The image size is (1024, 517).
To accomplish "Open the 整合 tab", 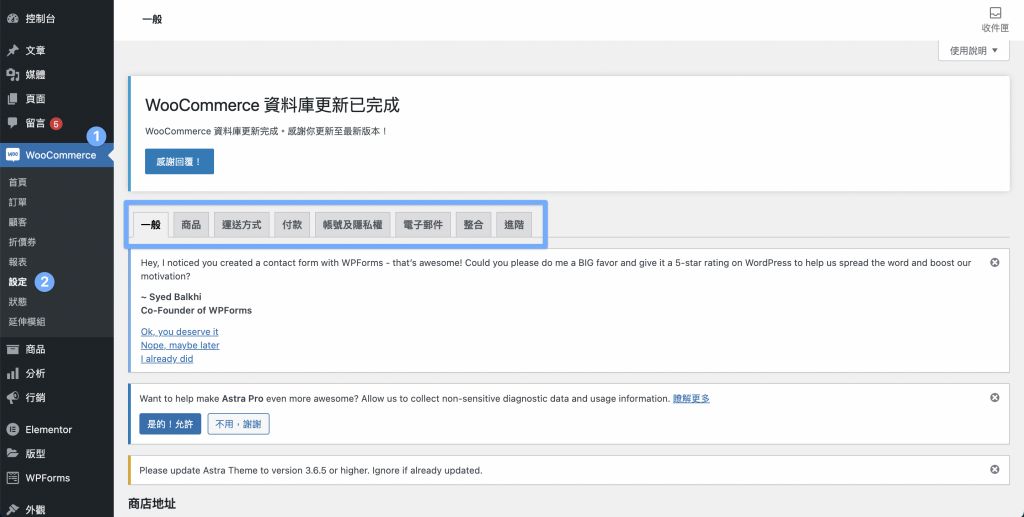I will [x=473, y=225].
